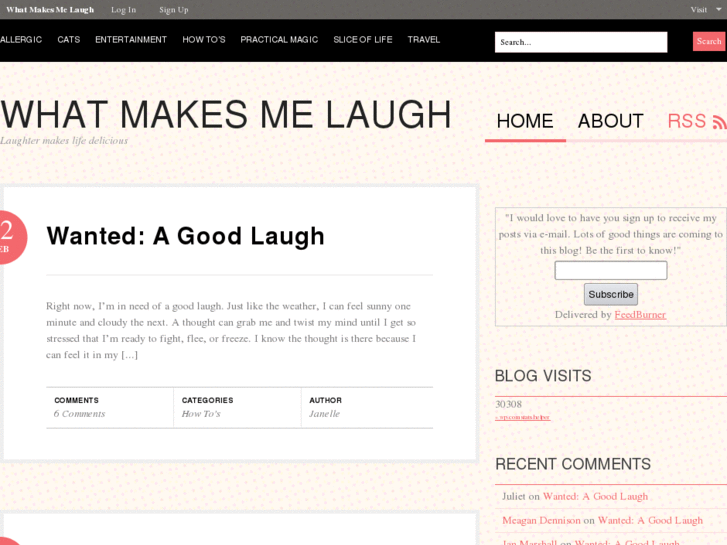The image size is (727, 545).
Task: Select Slice of Life menu item
Action: (363, 40)
